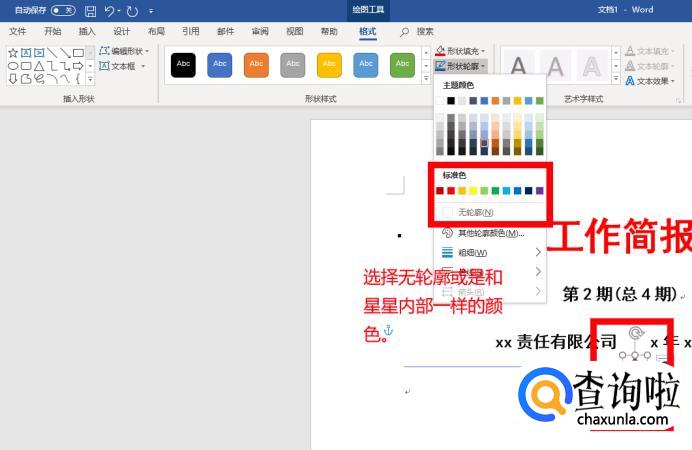The width and height of the screenshot is (692, 450).
Task: Select the scribble freeform shape
Action: (39, 79)
